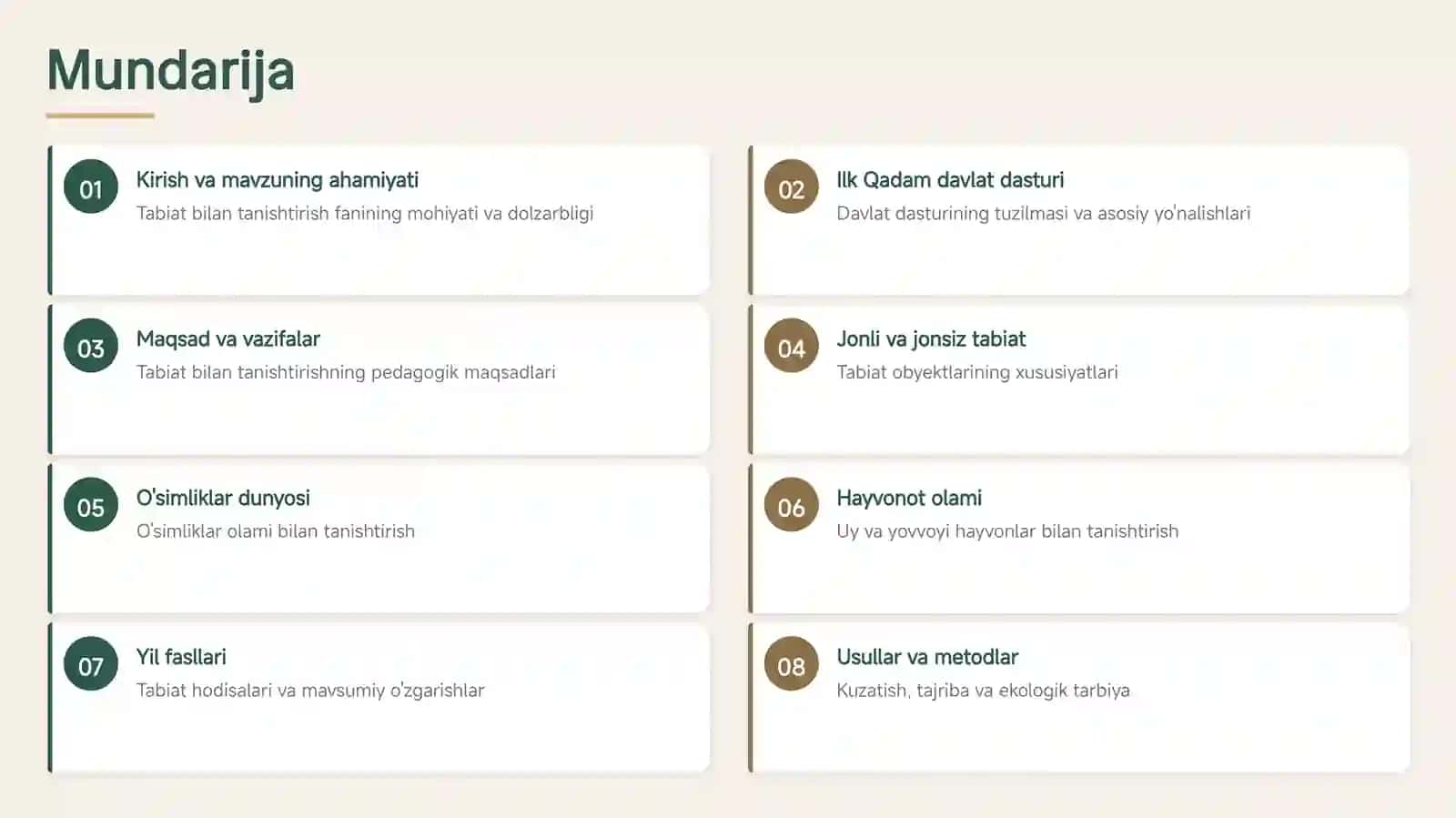Click subtitle 'Uy va yovvoyi hayvonlar bilan tanishtirish'
Screen dimensions: 1456x818
point(1007,531)
